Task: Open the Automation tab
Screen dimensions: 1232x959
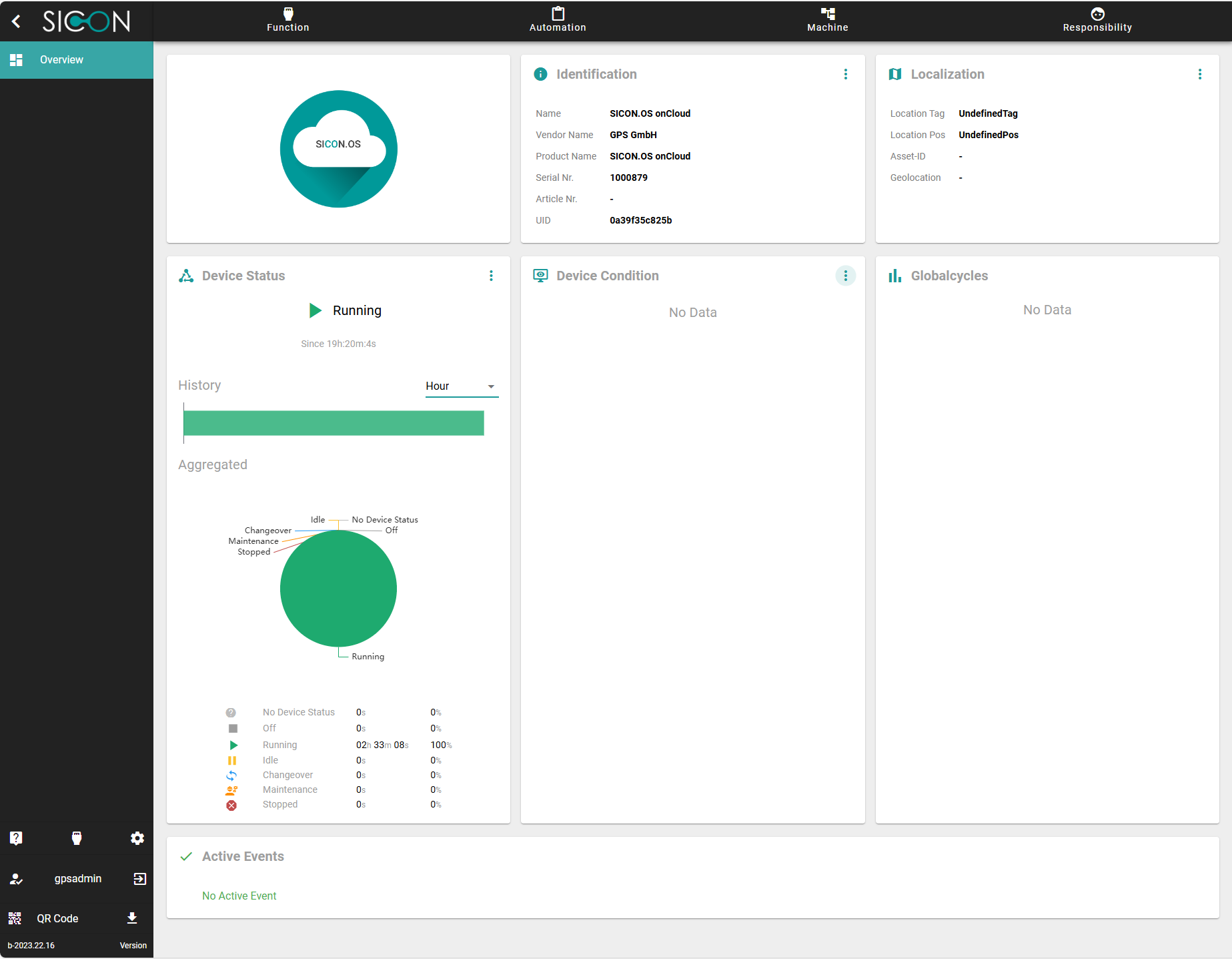Action: pyautogui.click(x=558, y=20)
